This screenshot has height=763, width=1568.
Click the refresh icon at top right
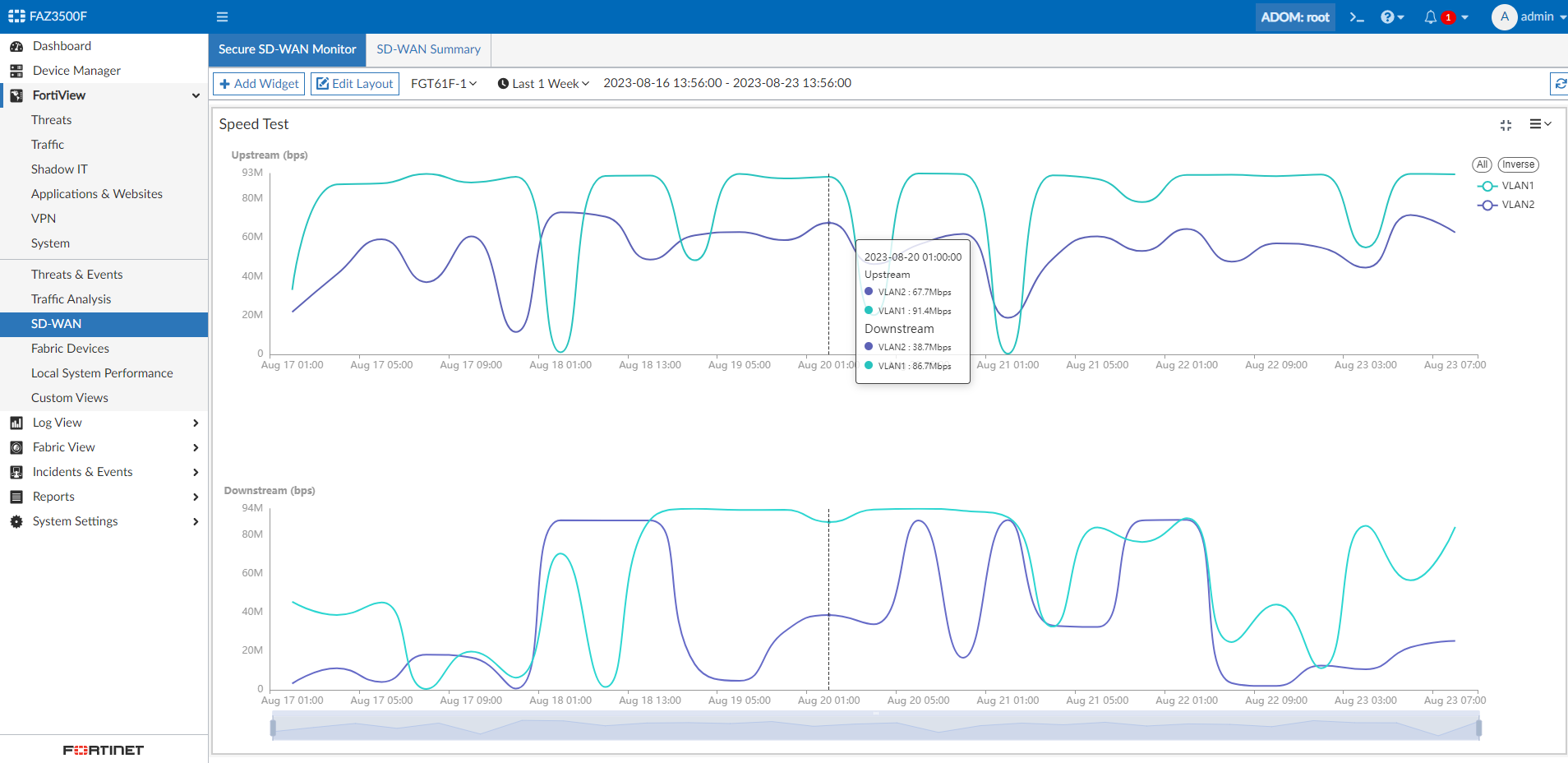(1559, 83)
